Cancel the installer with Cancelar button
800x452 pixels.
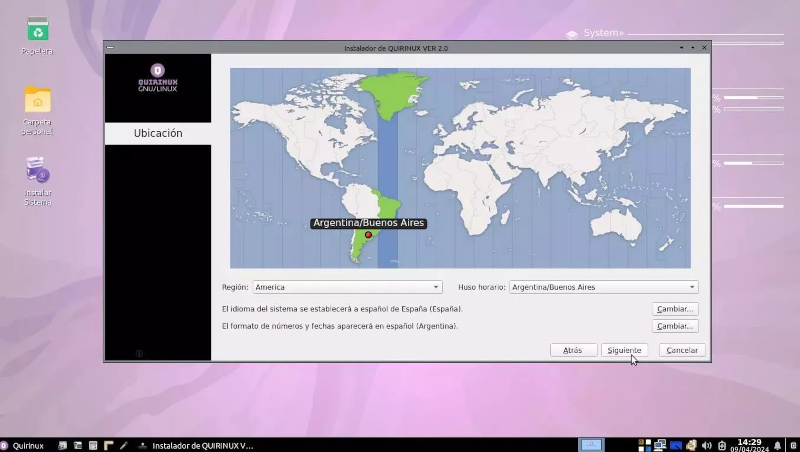[x=682, y=350]
